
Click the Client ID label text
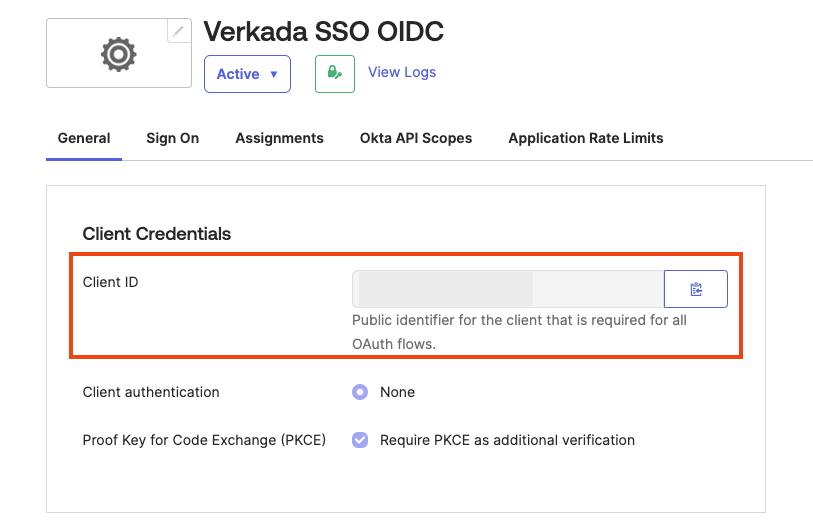pyautogui.click(x=111, y=282)
